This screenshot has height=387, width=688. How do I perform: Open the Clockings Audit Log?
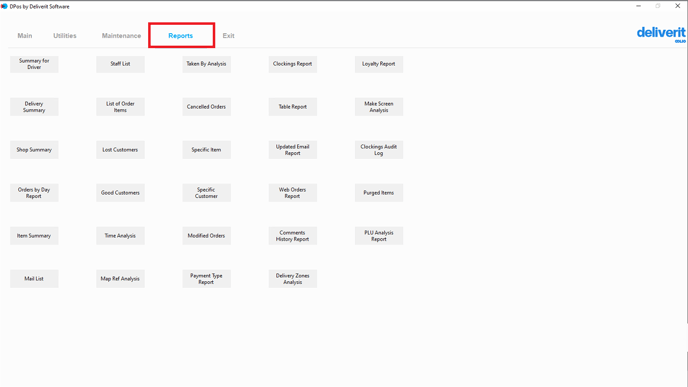click(379, 150)
